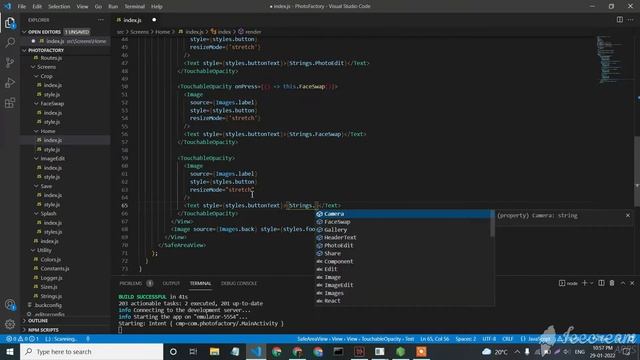Open the Terminal menu

click(135, 7)
